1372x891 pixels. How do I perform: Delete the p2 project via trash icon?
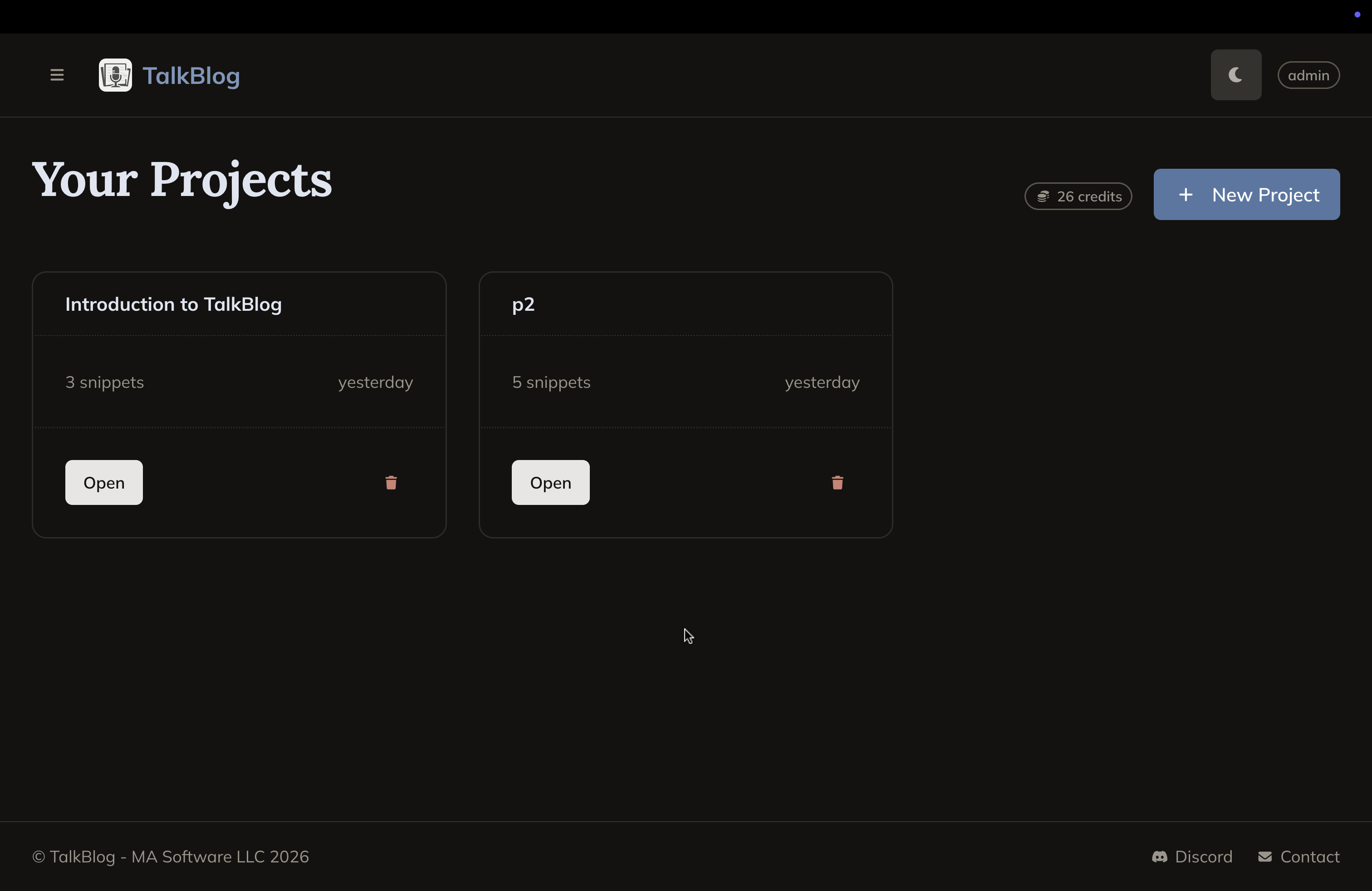837,482
